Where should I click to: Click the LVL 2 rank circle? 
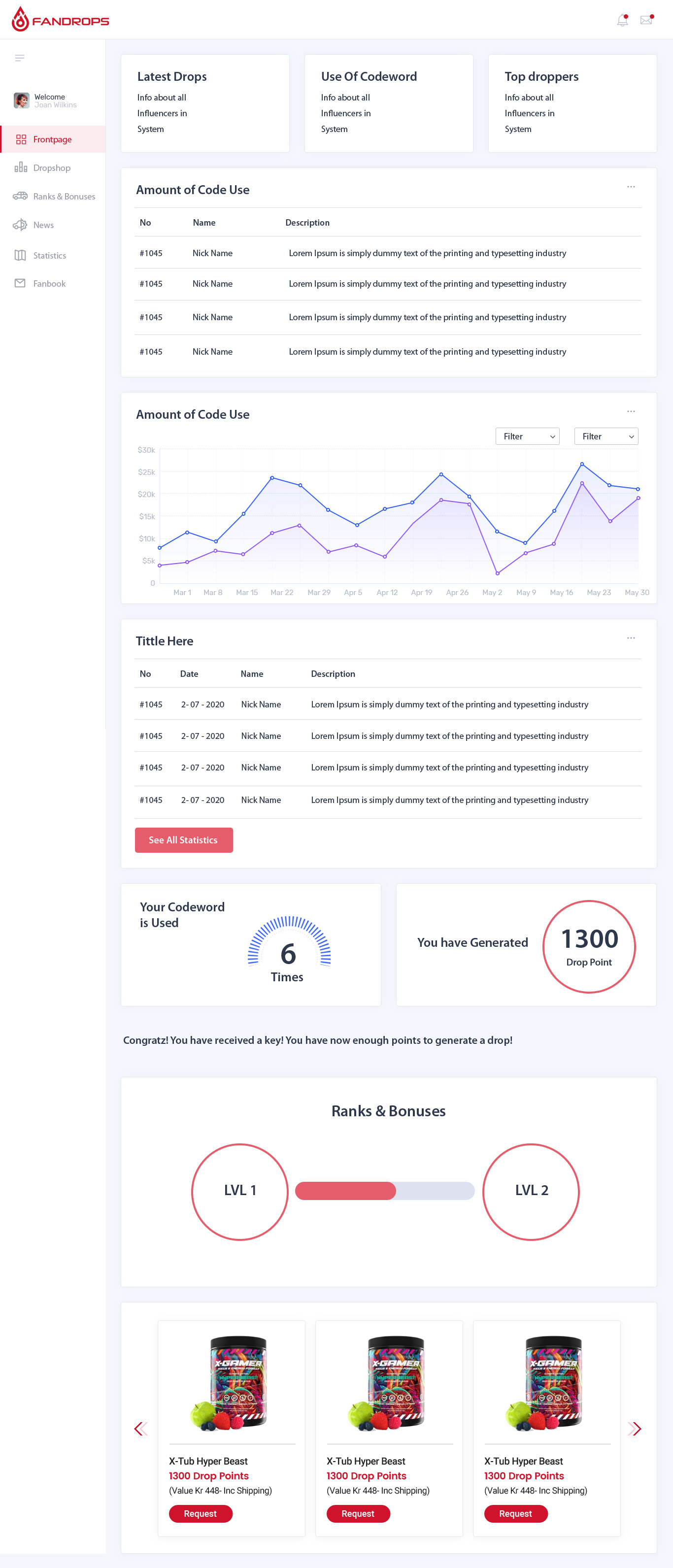tap(531, 1192)
